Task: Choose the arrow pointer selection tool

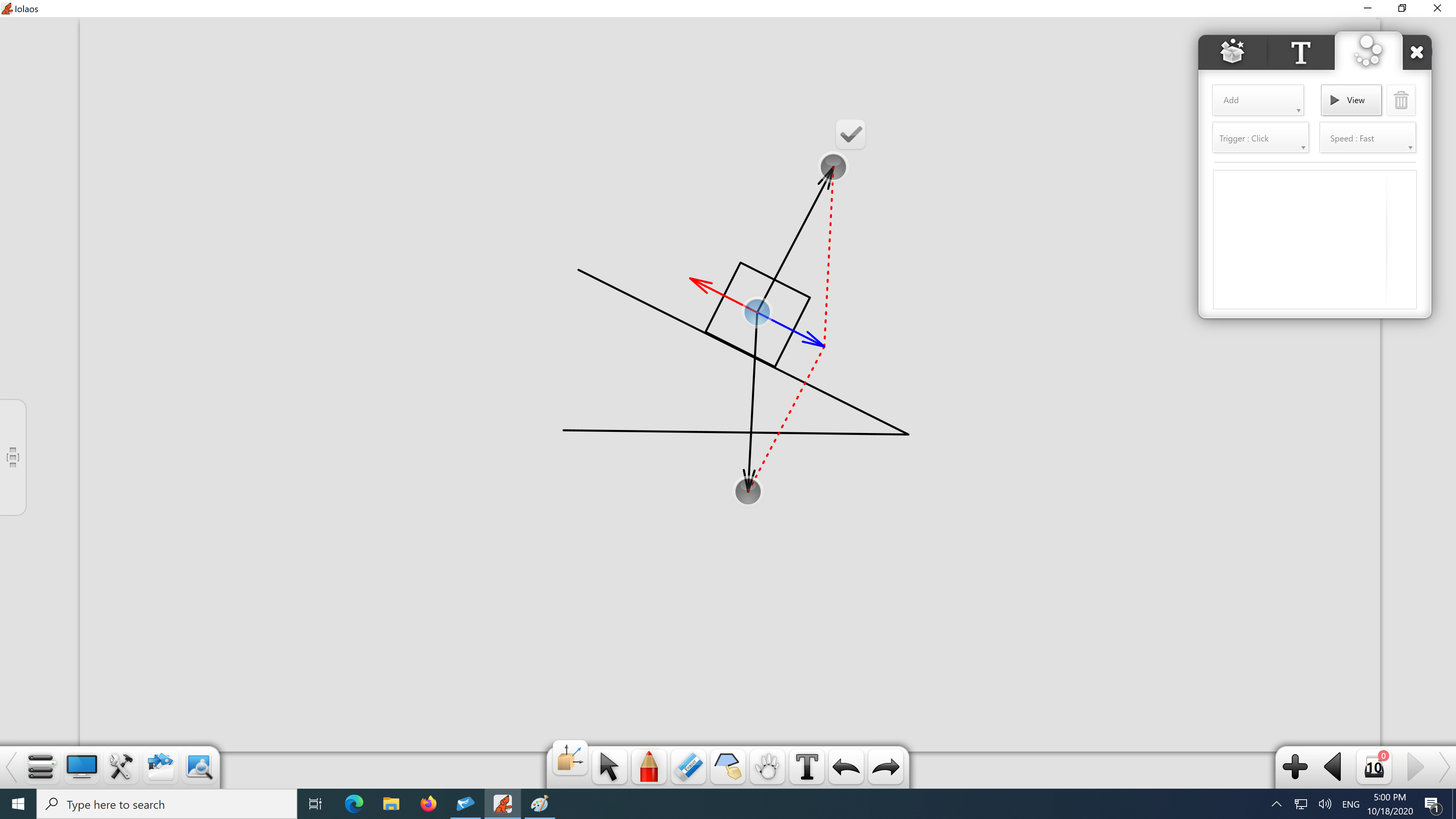Action: point(609,767)
